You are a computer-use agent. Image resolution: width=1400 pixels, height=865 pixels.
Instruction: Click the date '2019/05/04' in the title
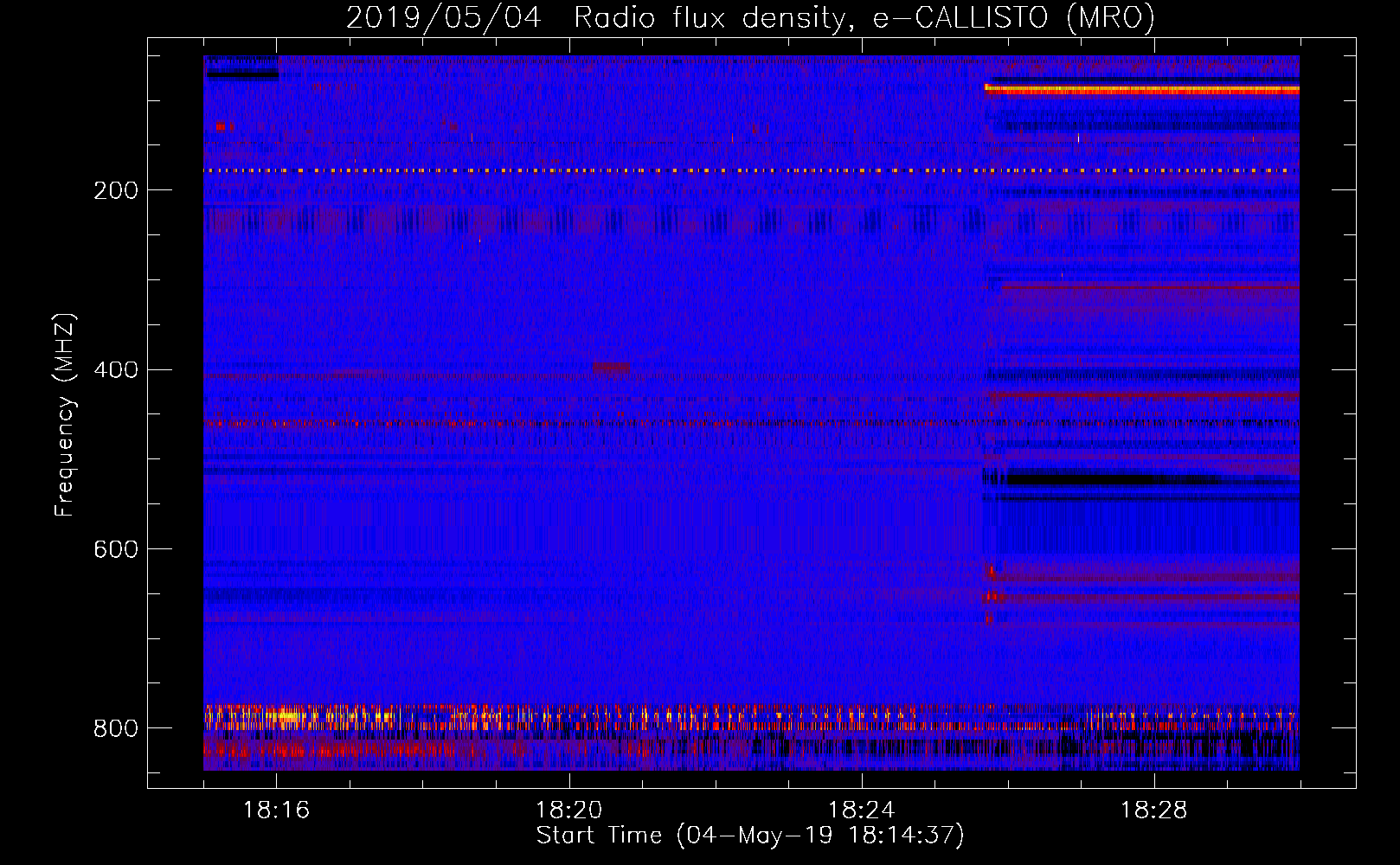click(x=444, y=18)
